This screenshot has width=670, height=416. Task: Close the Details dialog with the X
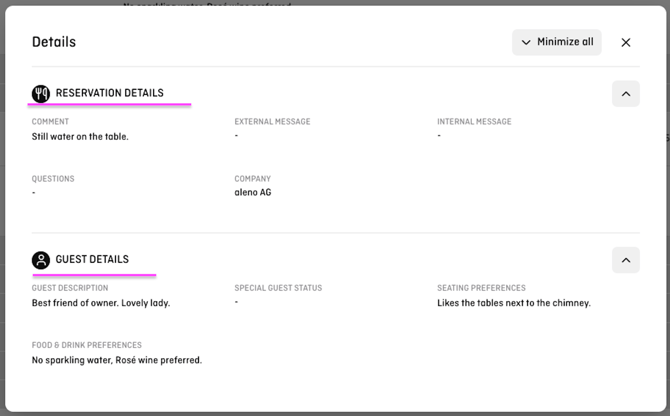click(626, 42)
